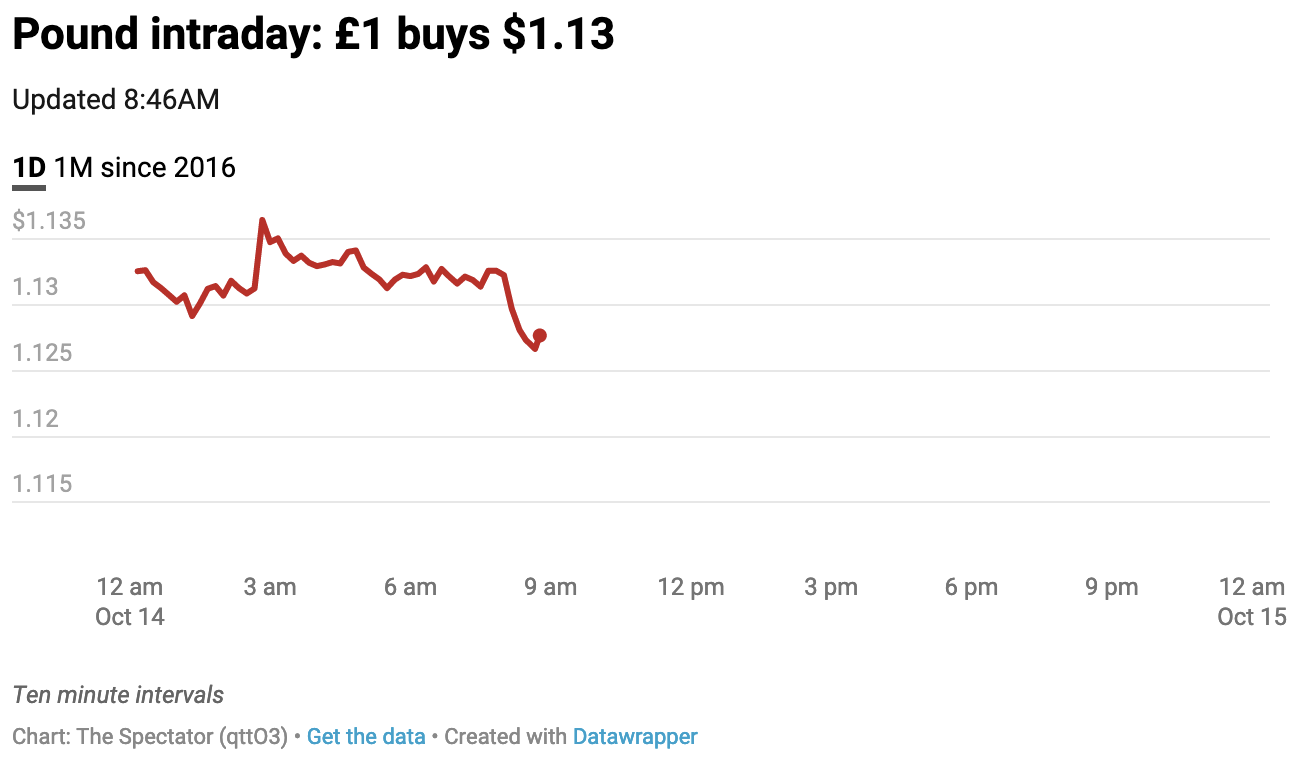Click the 3 am x-axis label
The width and height of the screenshot is (1314, 772).
(x=270, y=587)
